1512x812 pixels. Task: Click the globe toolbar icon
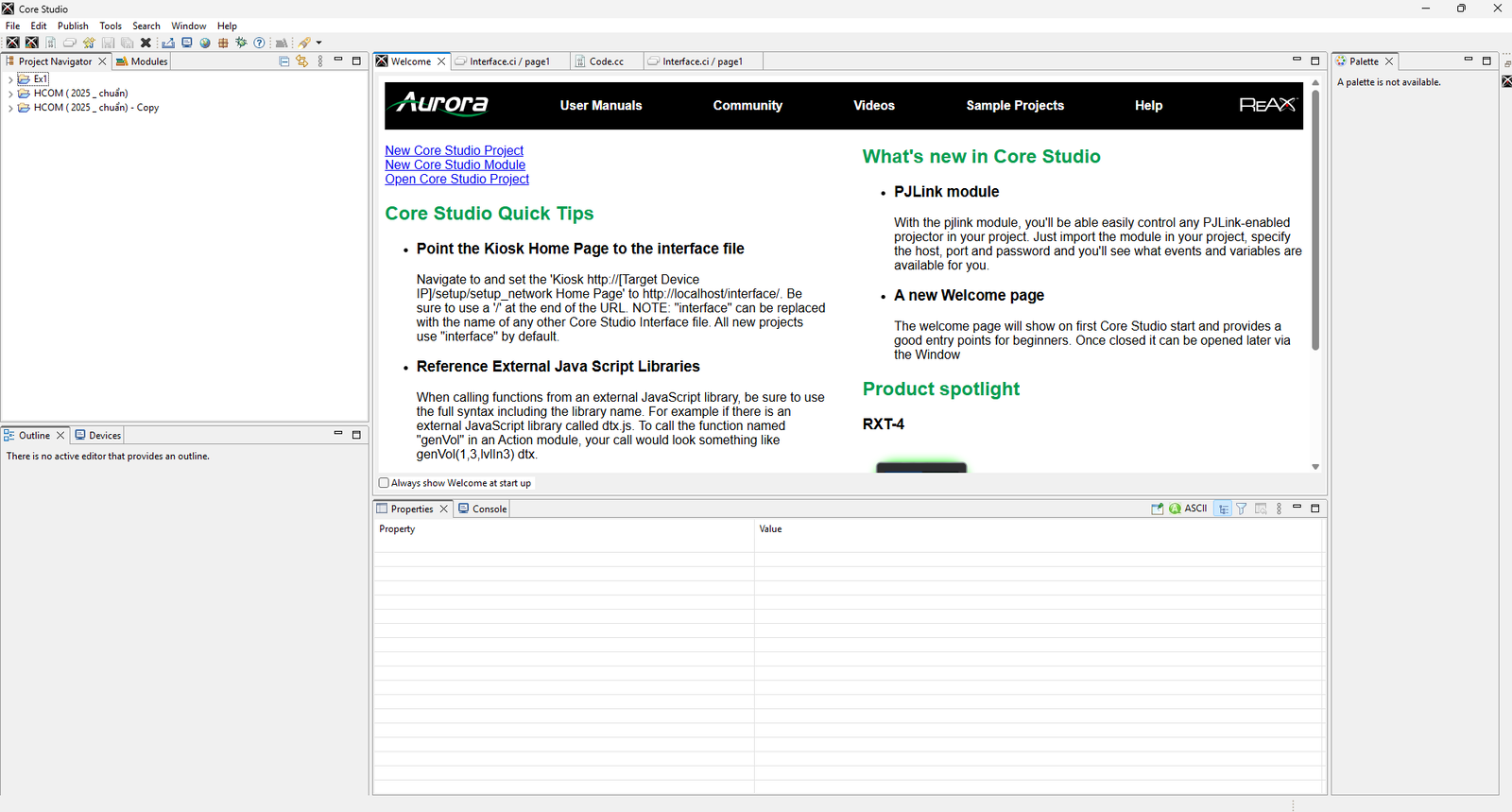(x=205, y=43)
